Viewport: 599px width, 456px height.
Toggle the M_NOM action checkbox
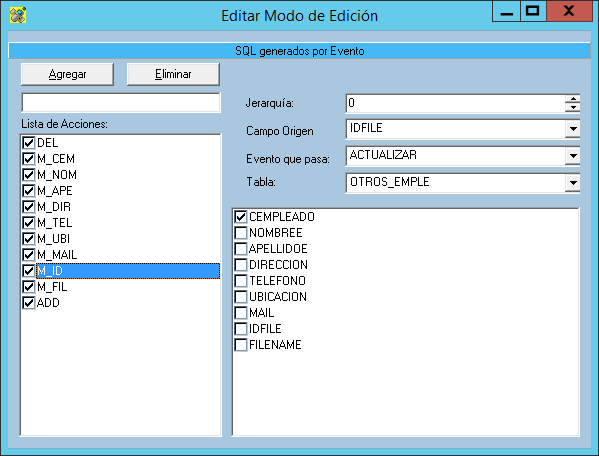point(29,175)
